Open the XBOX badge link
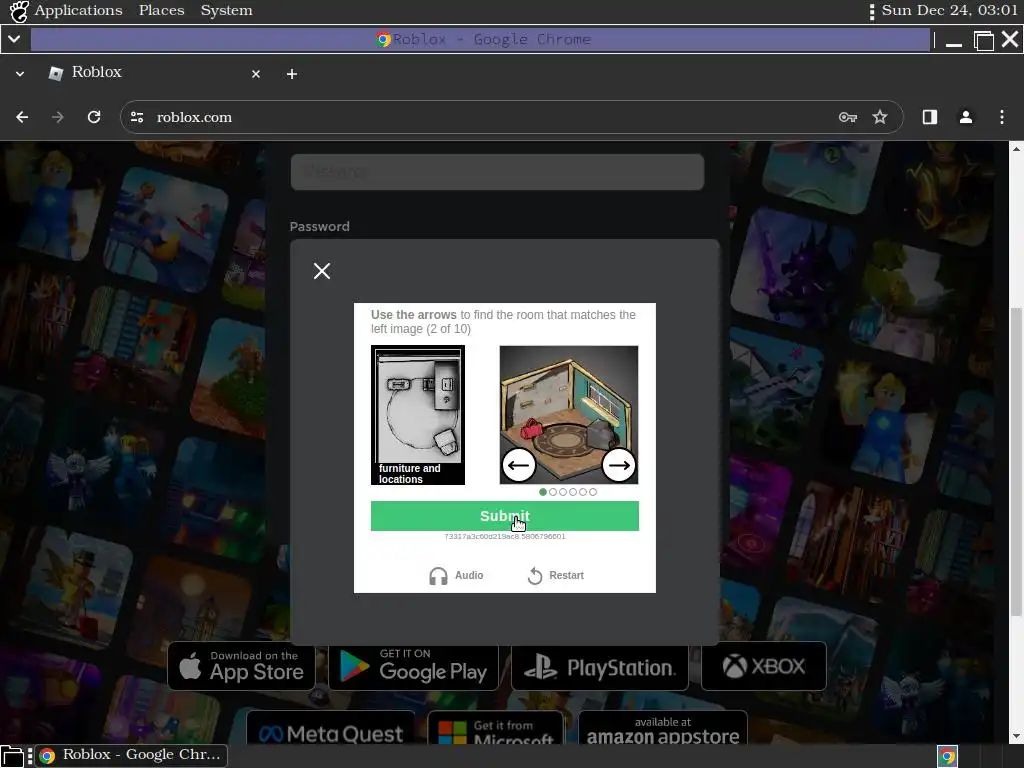The height and width of the screenshot is (768, 1024). pyautogui.click(x=763, y=666)
